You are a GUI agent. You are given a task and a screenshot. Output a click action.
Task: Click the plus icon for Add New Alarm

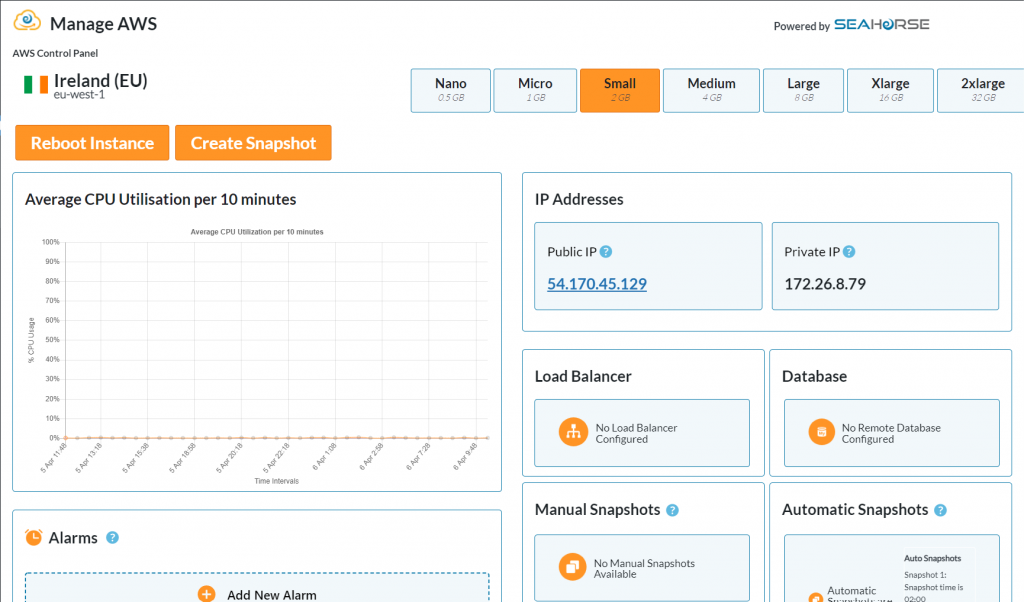(x=206, y=594)
